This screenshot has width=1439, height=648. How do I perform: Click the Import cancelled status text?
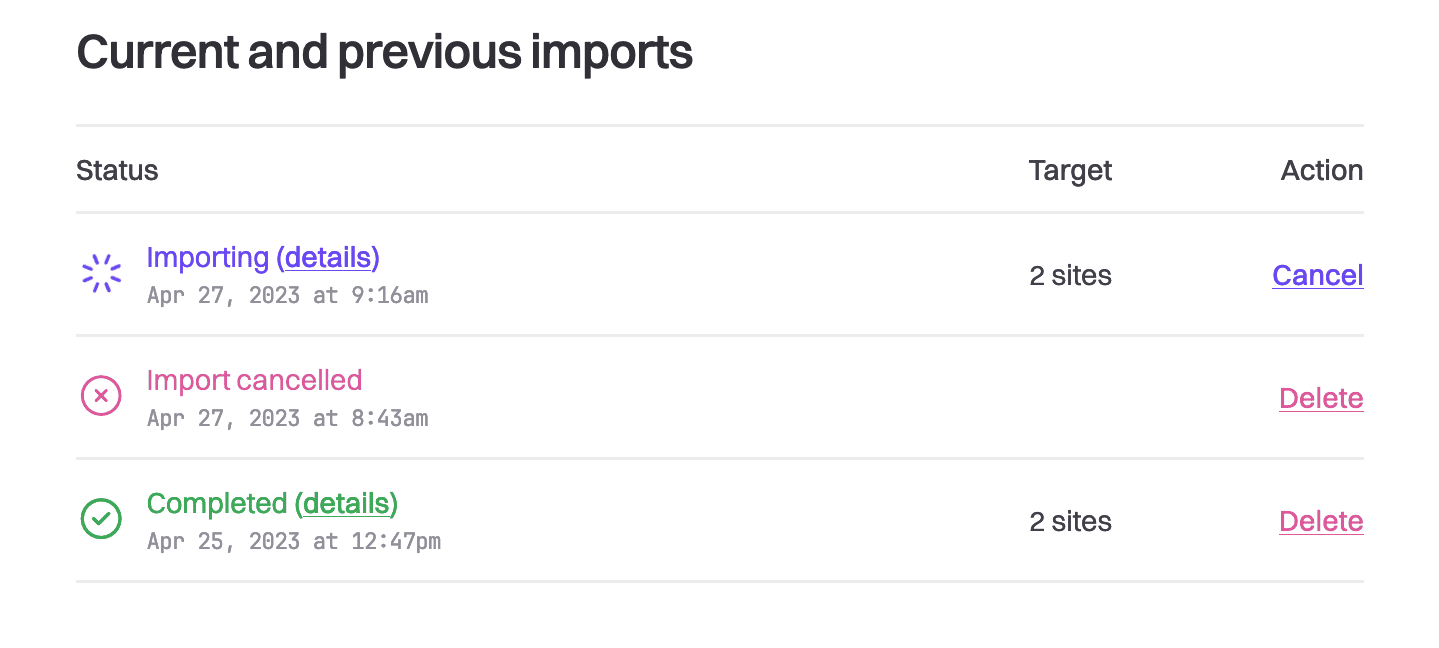254,380
